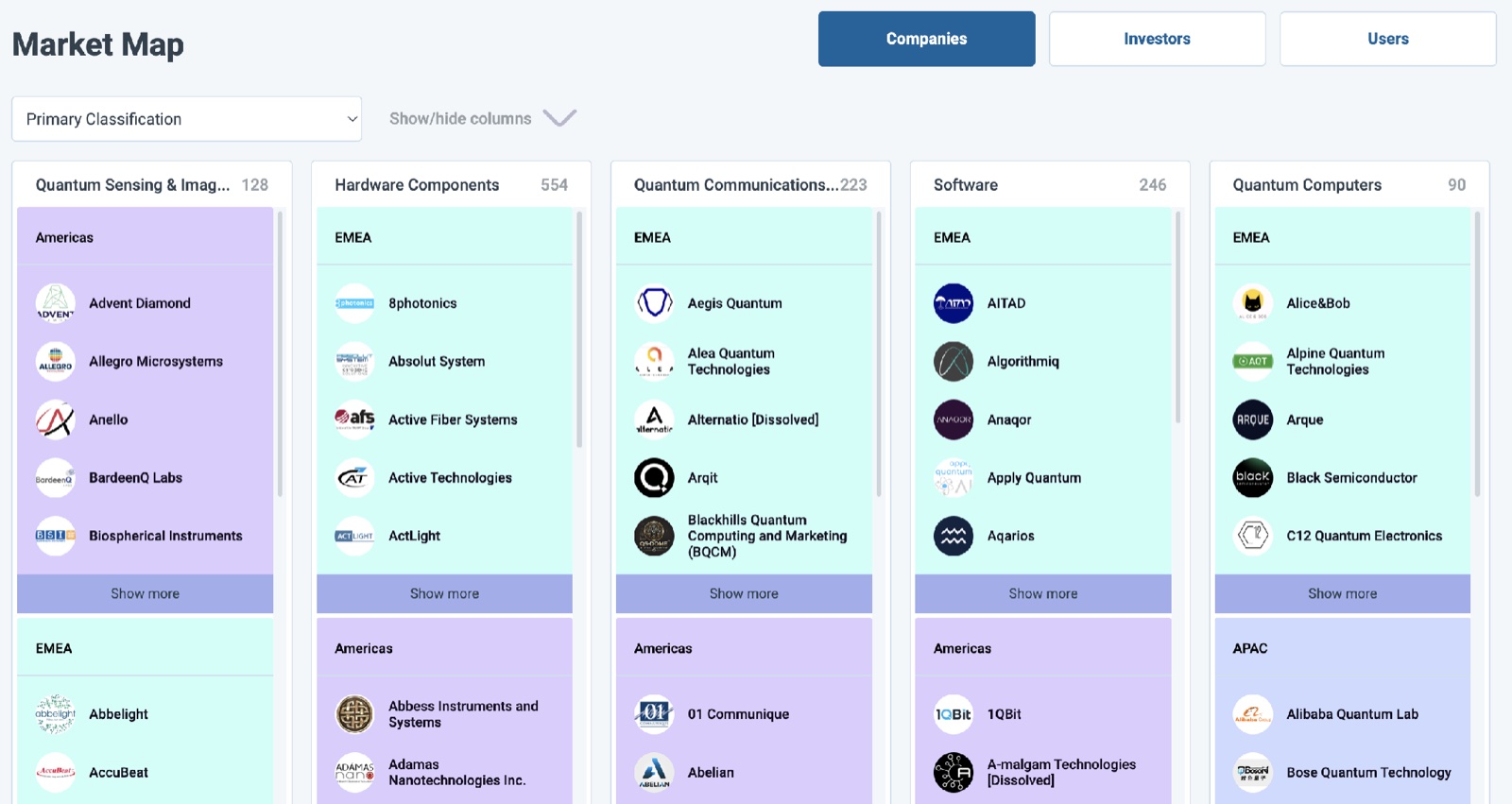
Task: Select the Bose Quantum Technology entry
Action: [1343, 773]
